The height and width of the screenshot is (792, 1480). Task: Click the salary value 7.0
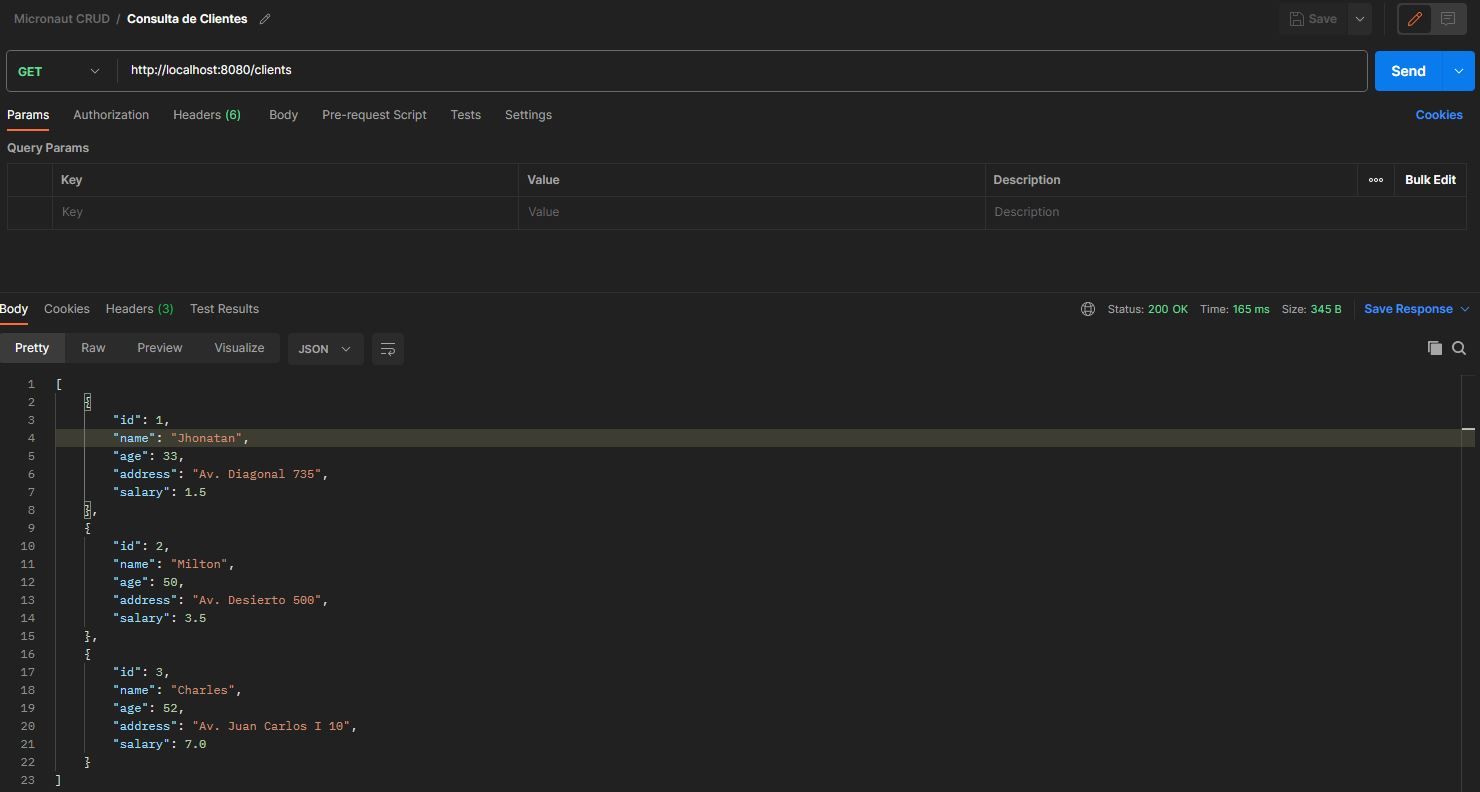click(196, 744)
